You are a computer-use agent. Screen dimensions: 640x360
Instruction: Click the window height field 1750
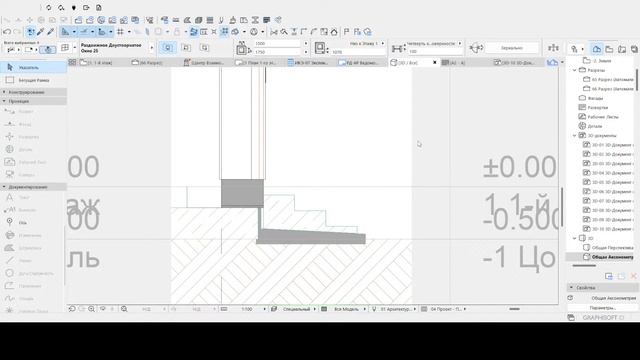coord(278,52)
